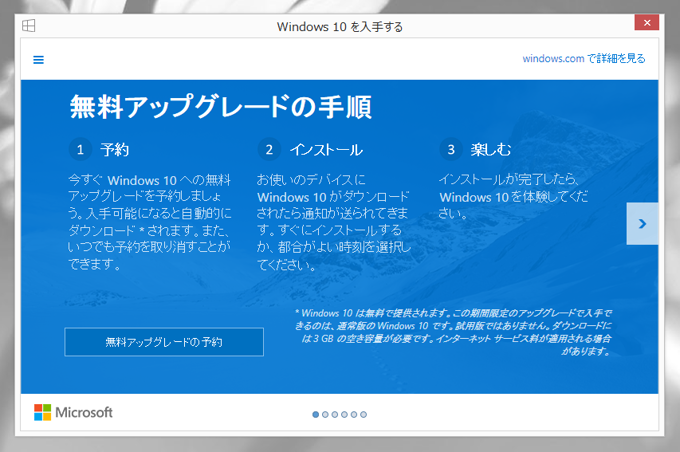The width and height of the screenshot is (680, 452).
Task: Click the step 2 number circle
Action: (x=269, y=150)
